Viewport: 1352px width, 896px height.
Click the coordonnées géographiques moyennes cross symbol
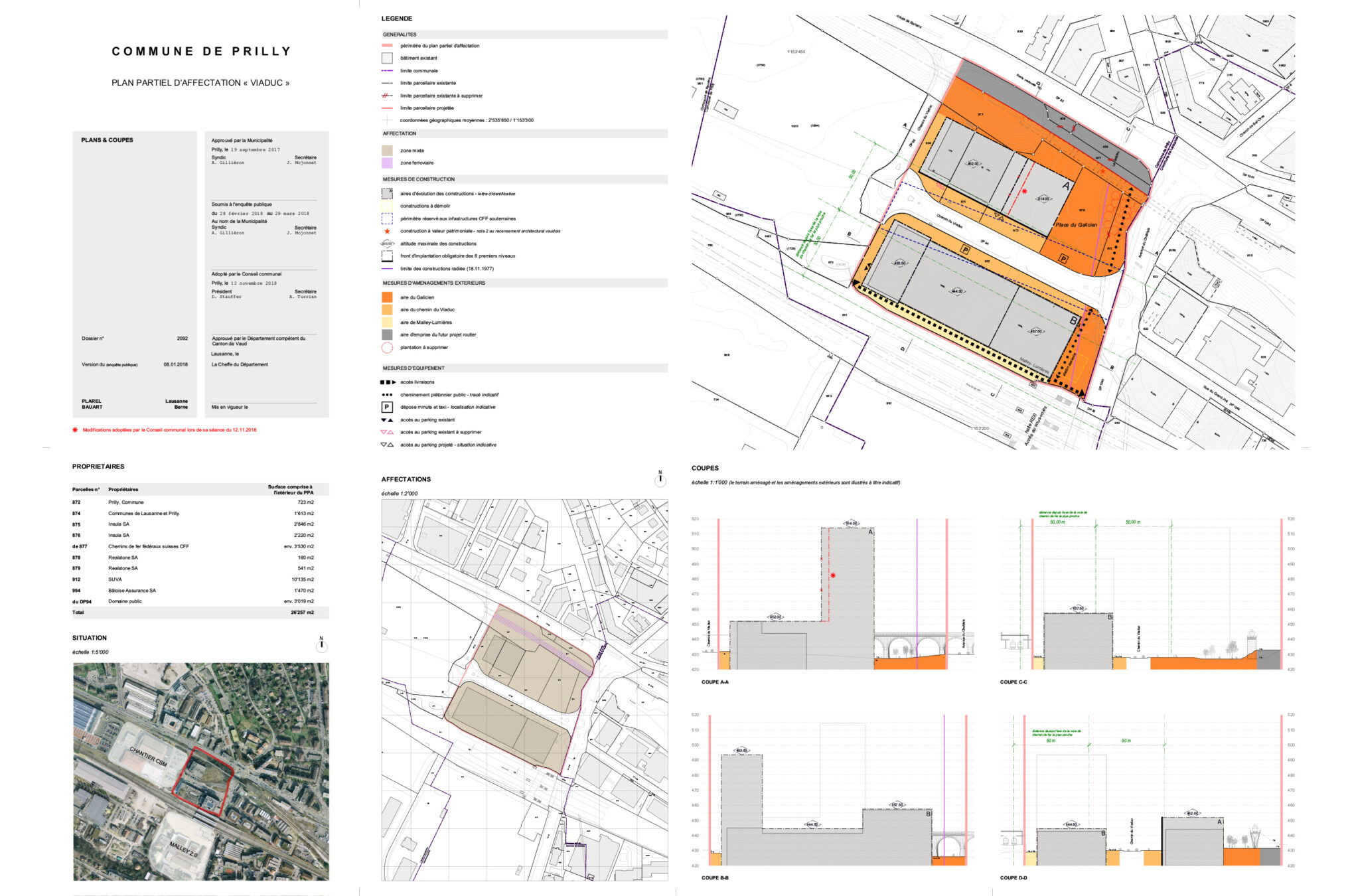tap(387, 120)
